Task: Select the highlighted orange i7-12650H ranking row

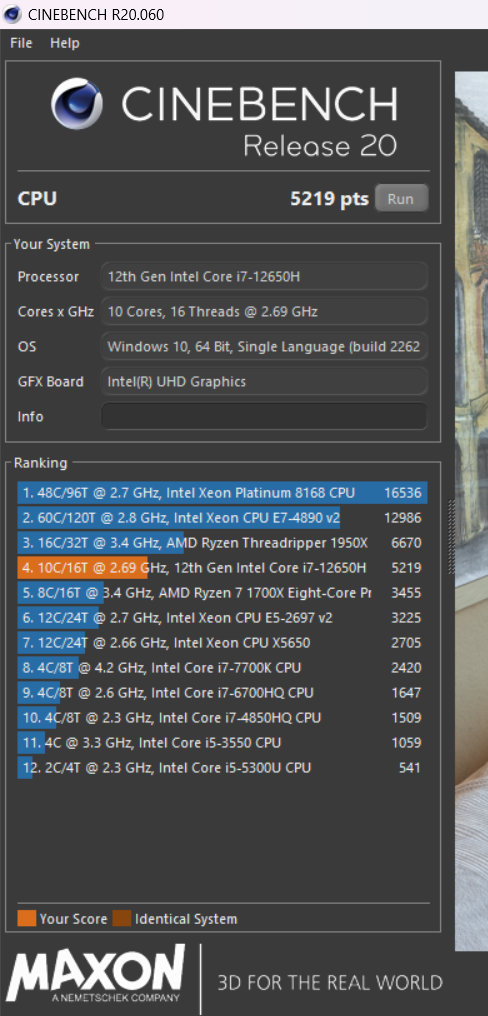Action: tap(222, 568)
